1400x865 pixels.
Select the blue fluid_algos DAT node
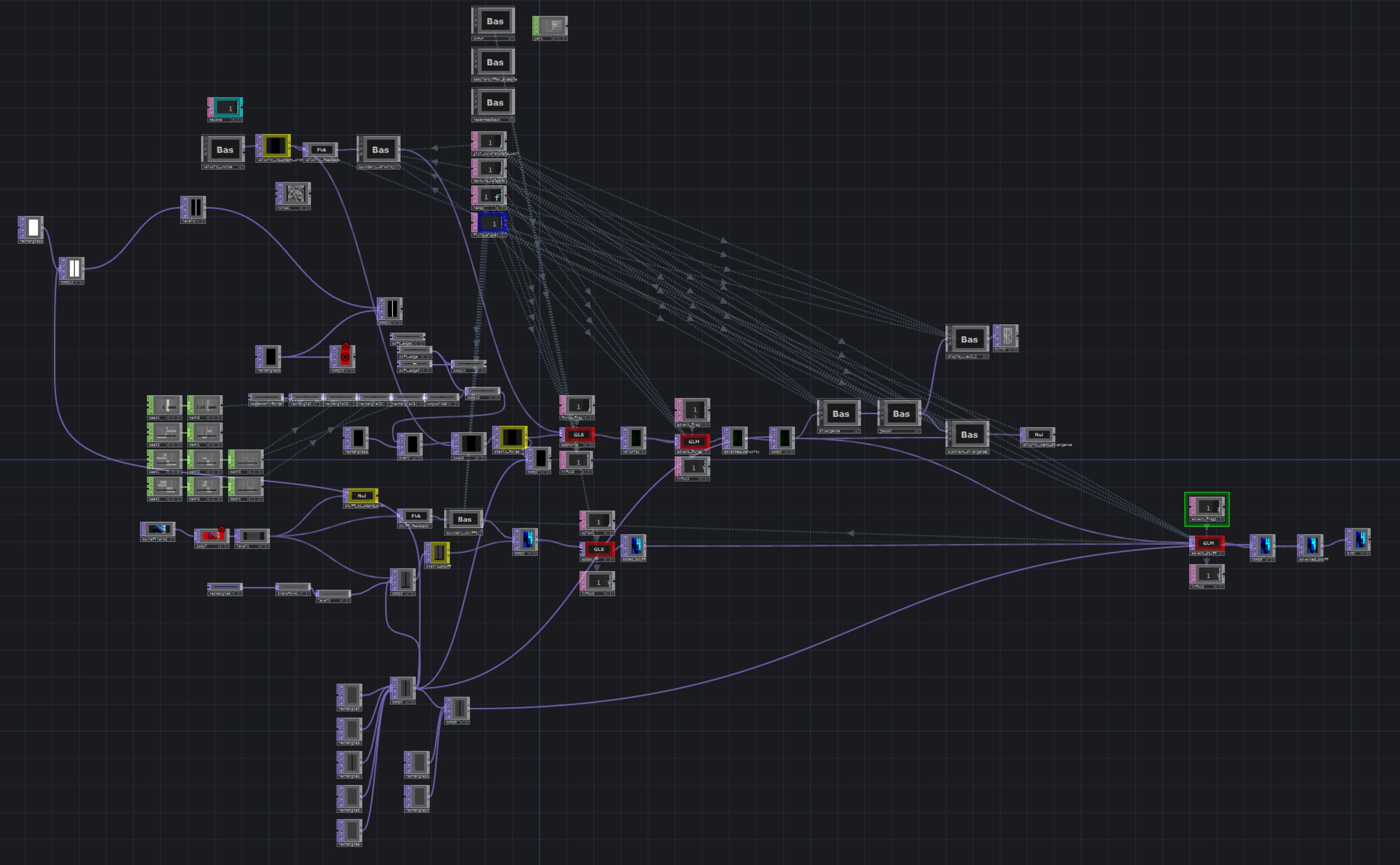click(490, 223)
